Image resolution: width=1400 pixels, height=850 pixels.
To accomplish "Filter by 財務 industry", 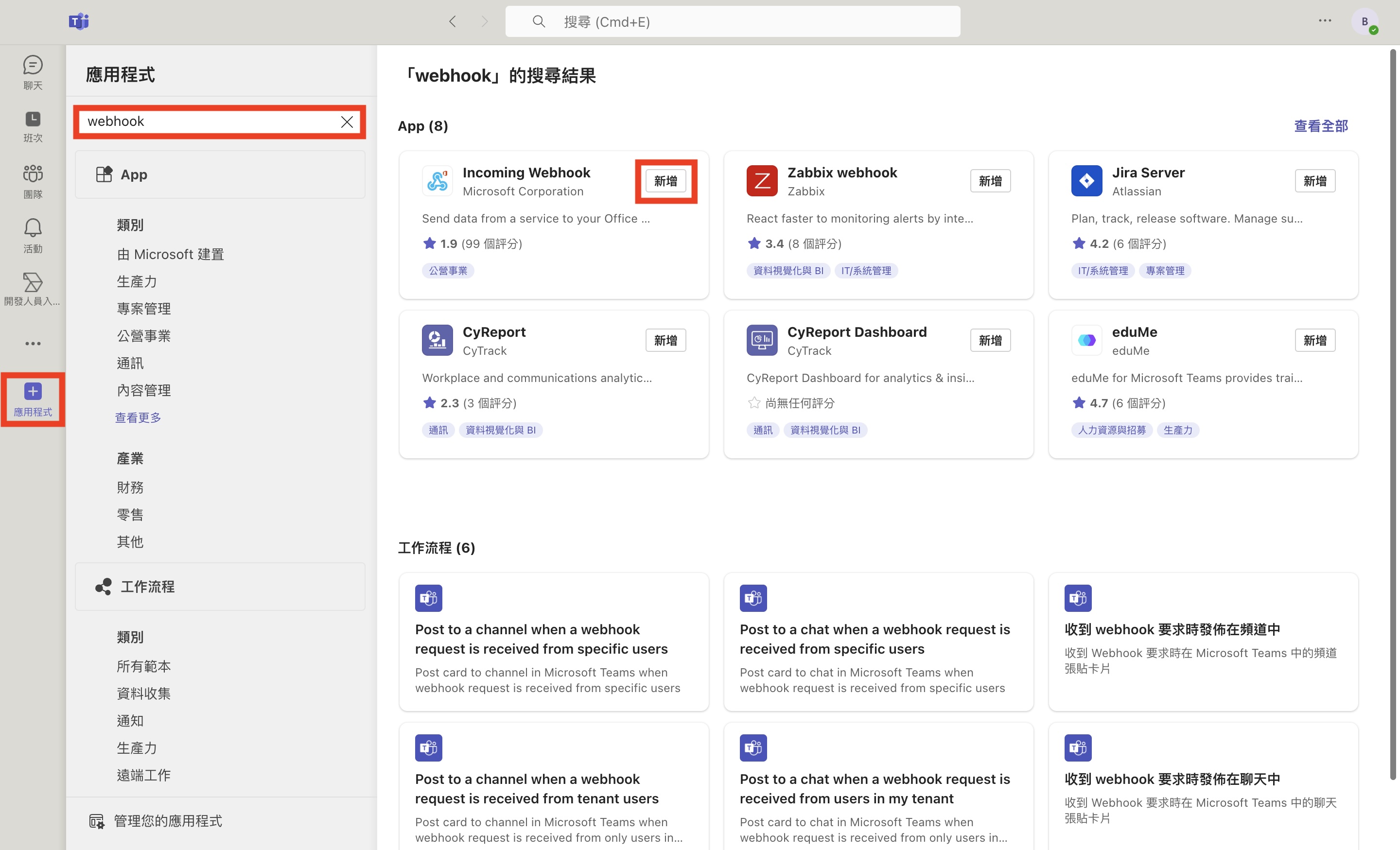I will click(x=130, y=487).
